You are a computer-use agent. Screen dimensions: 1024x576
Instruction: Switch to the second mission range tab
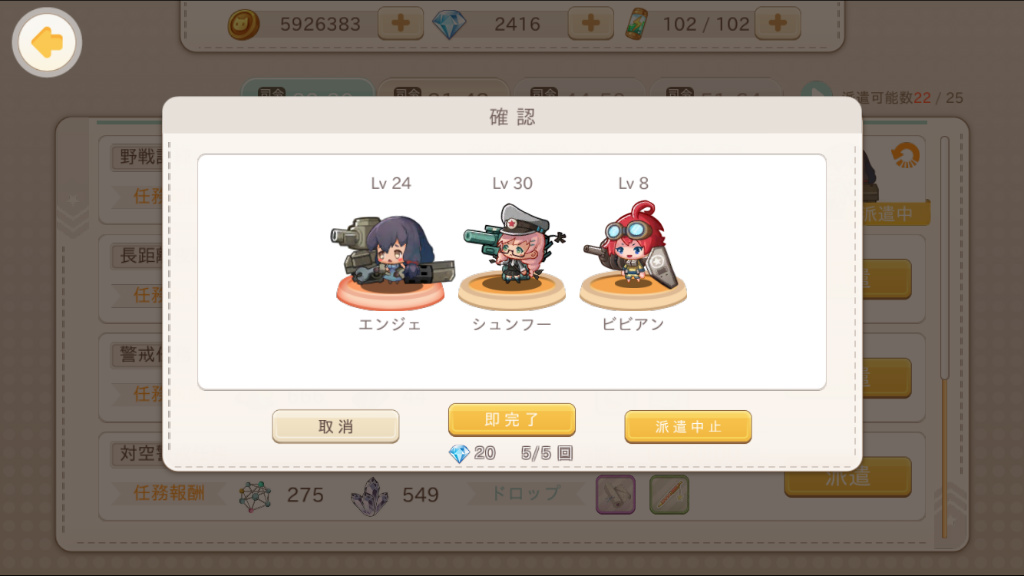tap(443, 88)
